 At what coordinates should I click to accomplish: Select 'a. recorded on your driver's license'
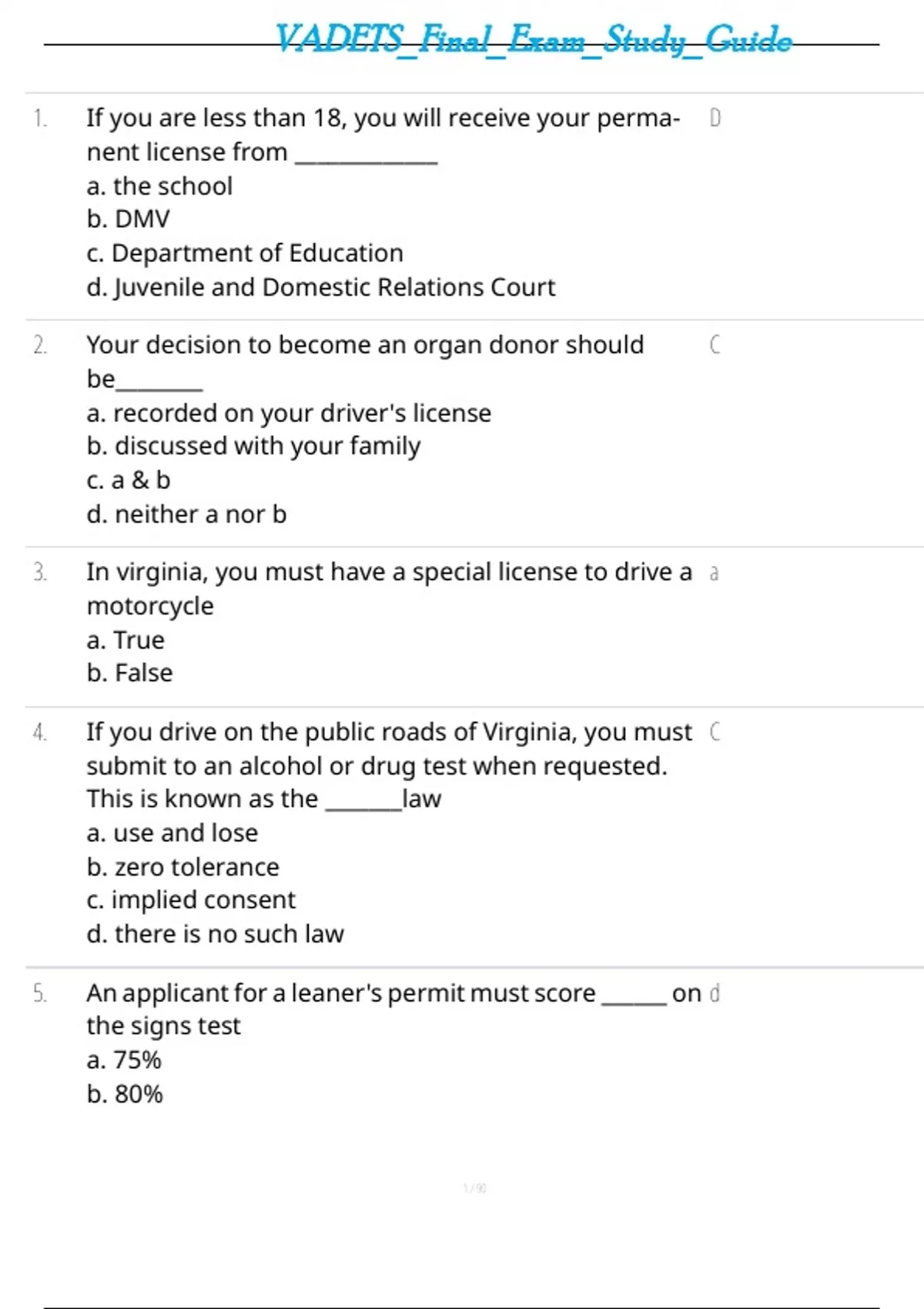[x=289, y=413]
